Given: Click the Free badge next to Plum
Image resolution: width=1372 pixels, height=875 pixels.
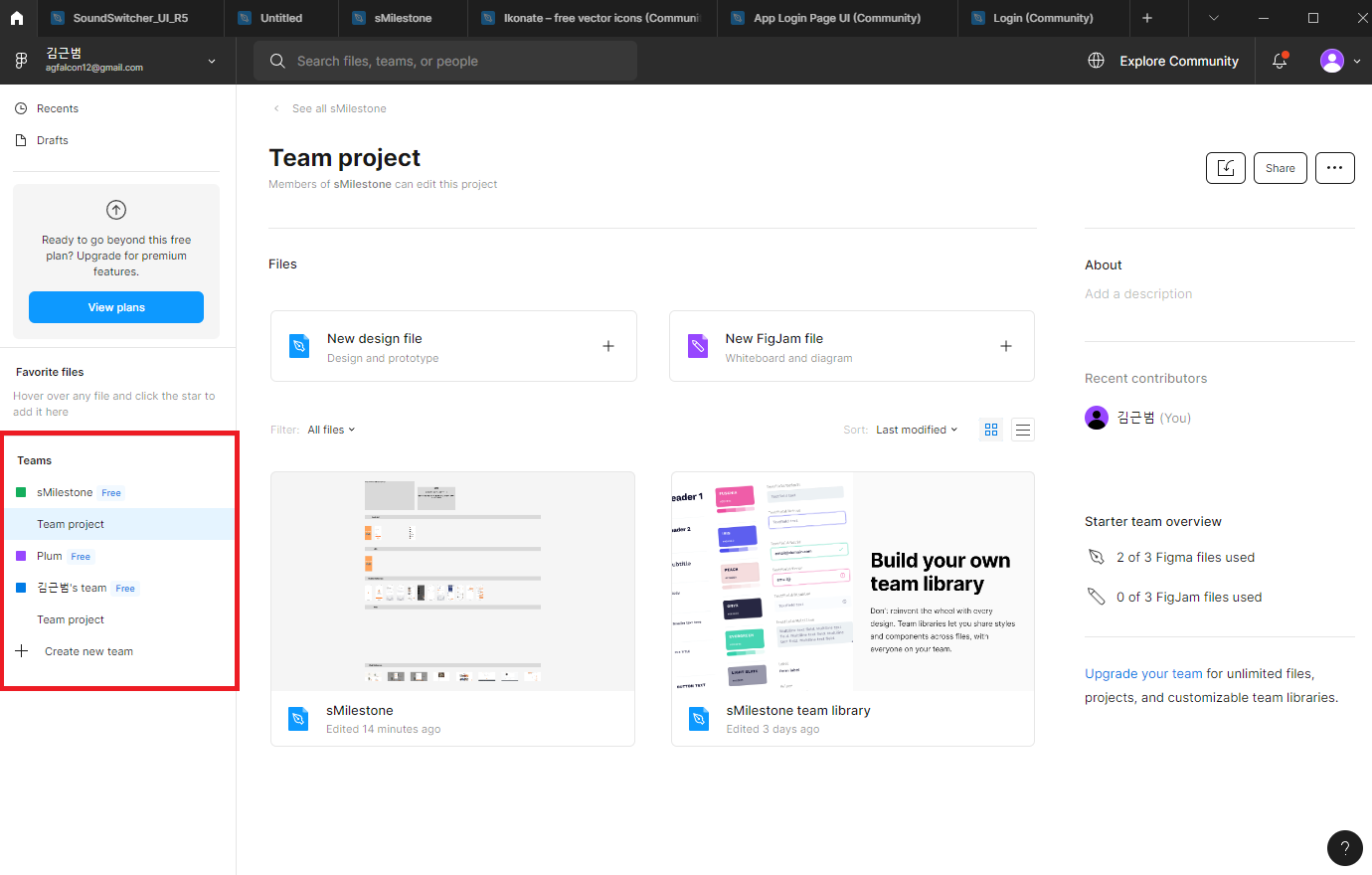Looking at the screenshot, I should tap(81, 557).
